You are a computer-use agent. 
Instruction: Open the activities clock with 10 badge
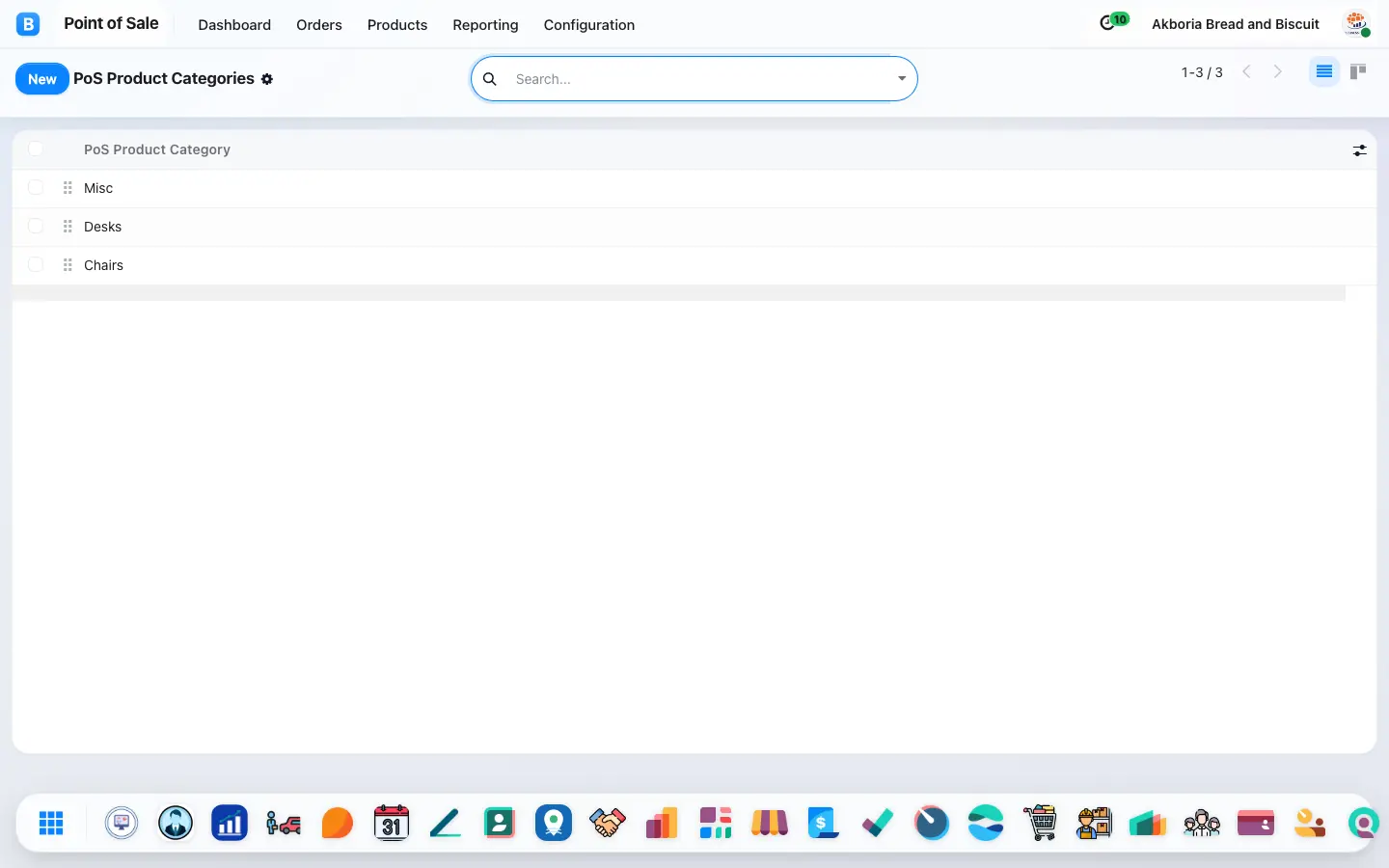pyautogui.click(x=1113, y=22)
